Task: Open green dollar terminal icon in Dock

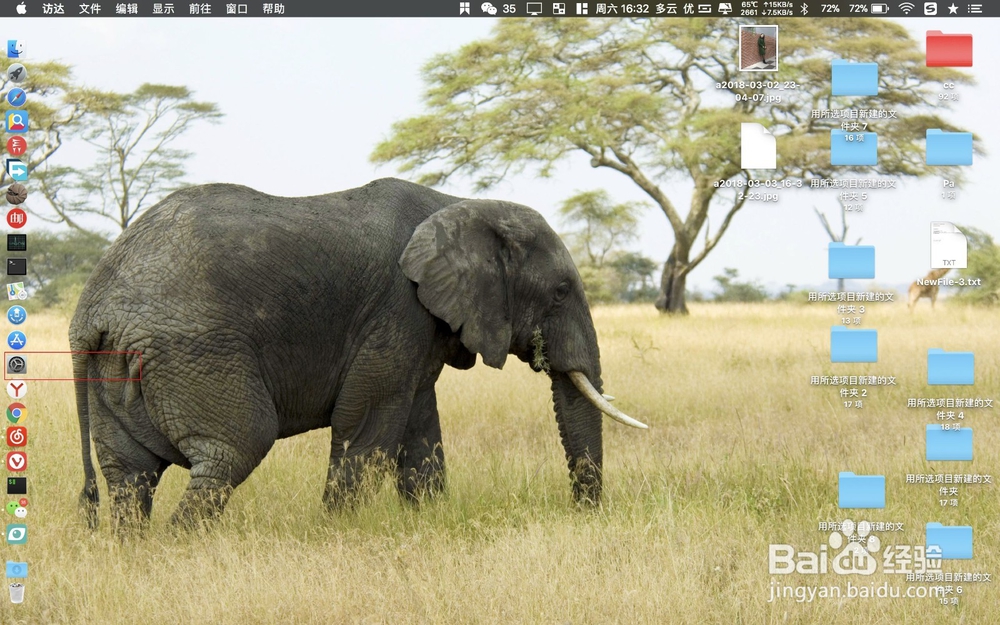Action: [16, 485]
